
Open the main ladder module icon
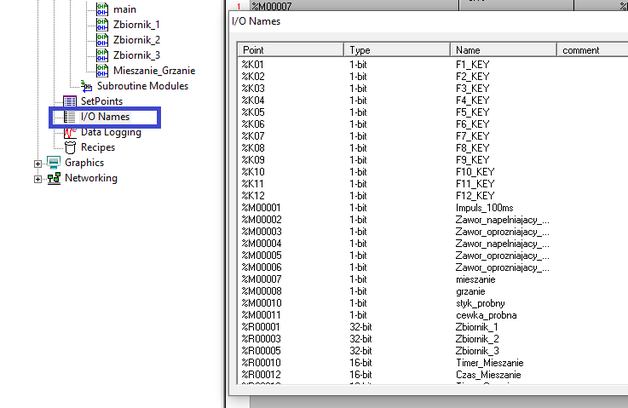[x=102, y=8]
